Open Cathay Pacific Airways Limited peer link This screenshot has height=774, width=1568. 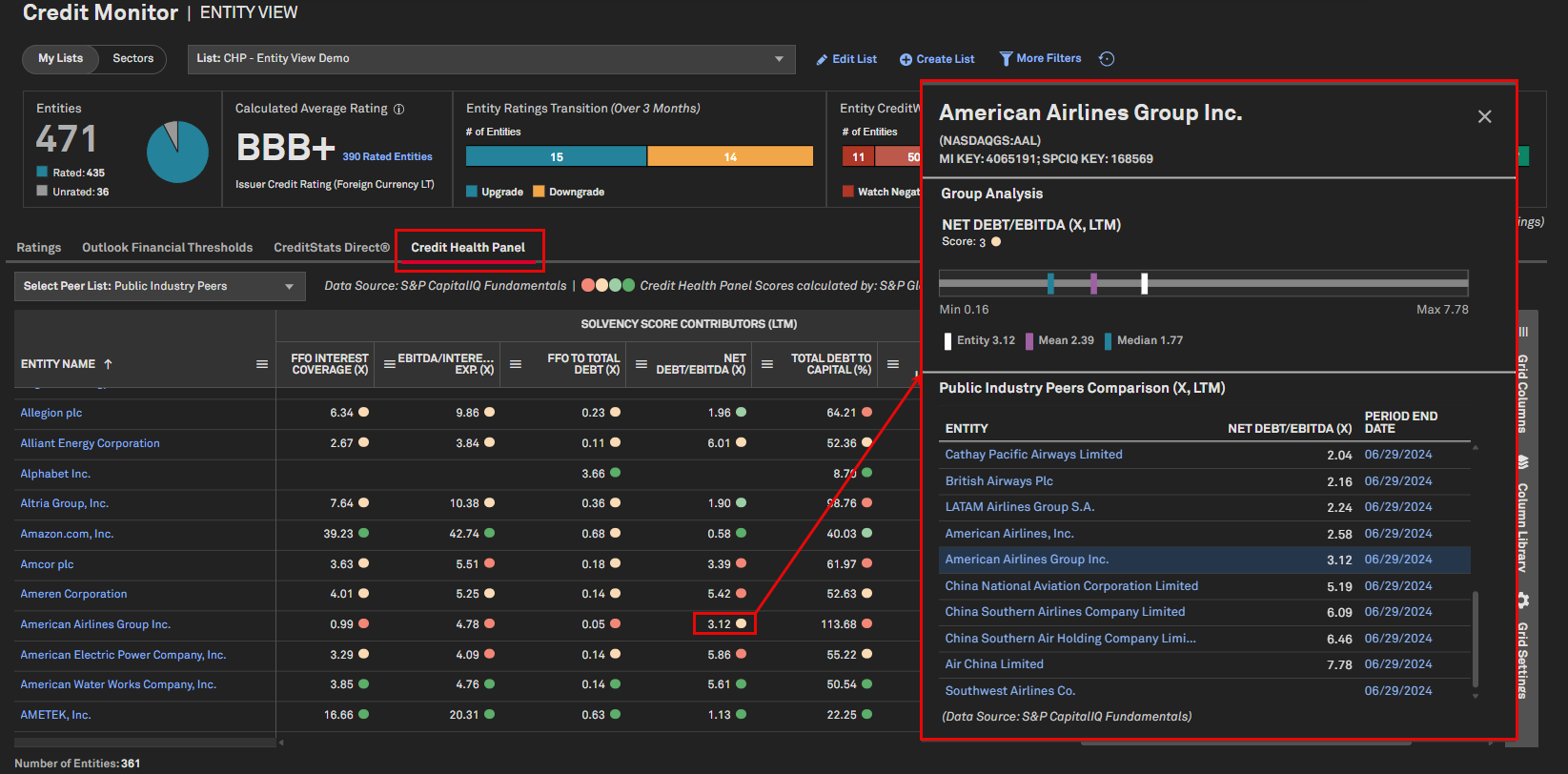point(1033,455)
